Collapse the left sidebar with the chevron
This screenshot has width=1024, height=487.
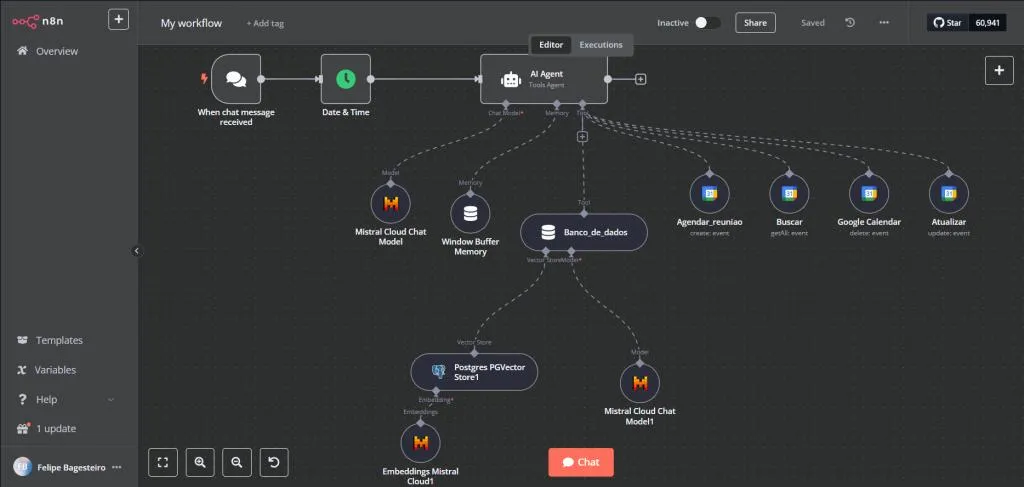137,251
